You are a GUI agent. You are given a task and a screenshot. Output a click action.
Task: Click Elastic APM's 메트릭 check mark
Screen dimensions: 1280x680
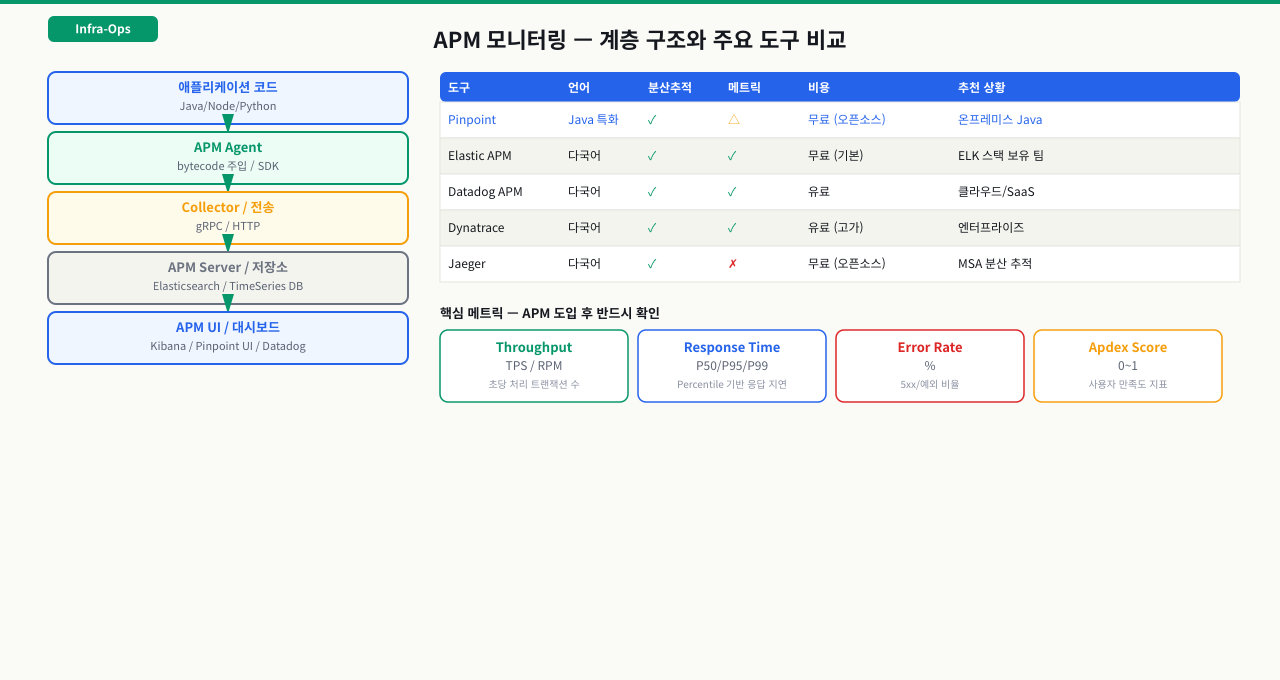732,156
